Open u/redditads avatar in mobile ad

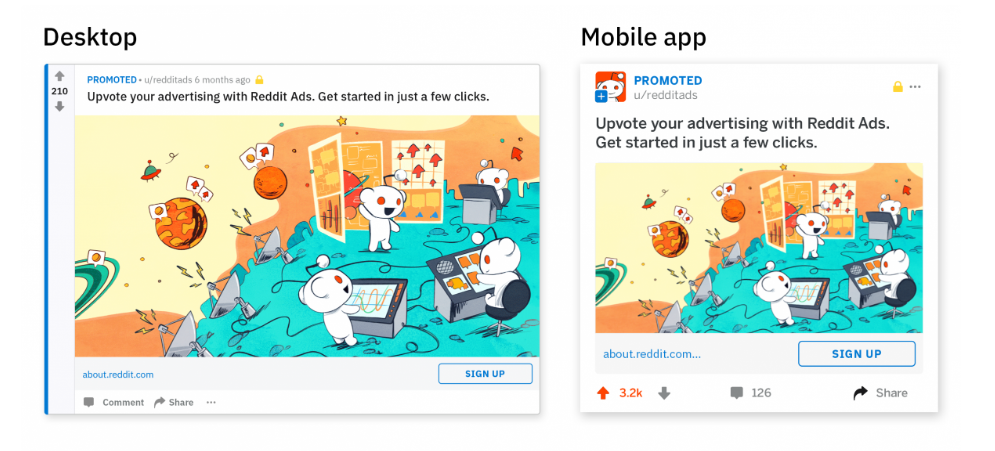pos(610,87)
